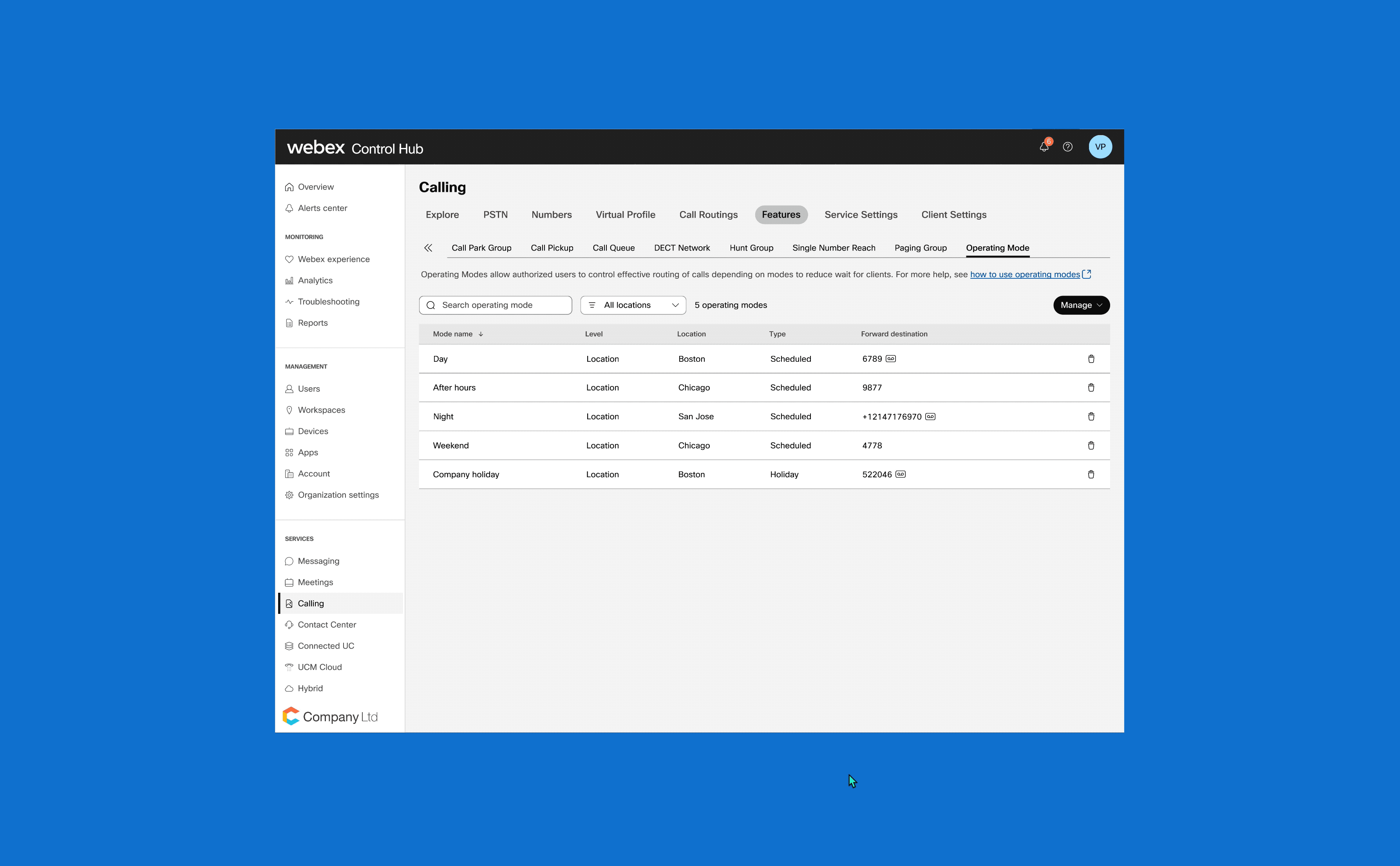Switch to the Call Routings tab
This screenshot has width=1400, height=866.
tap(708, 214)
